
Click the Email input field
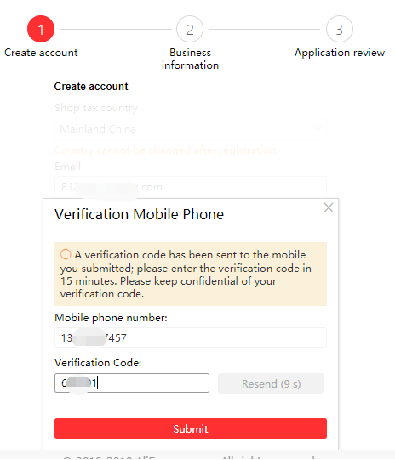(190, 186)
